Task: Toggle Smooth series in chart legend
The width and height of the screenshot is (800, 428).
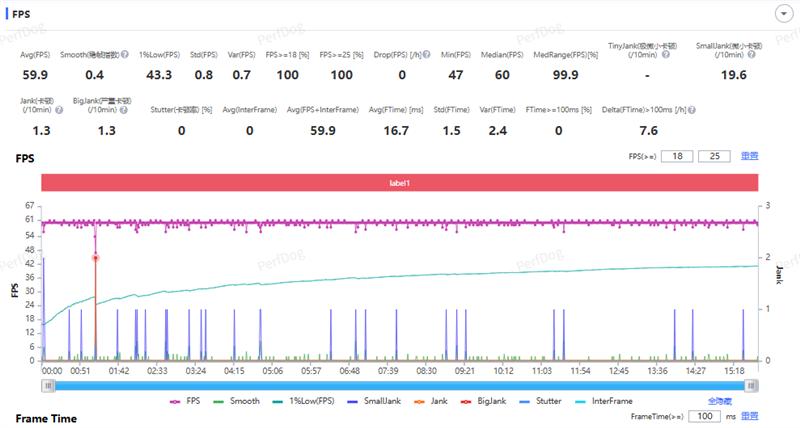Action: point(236,401)
